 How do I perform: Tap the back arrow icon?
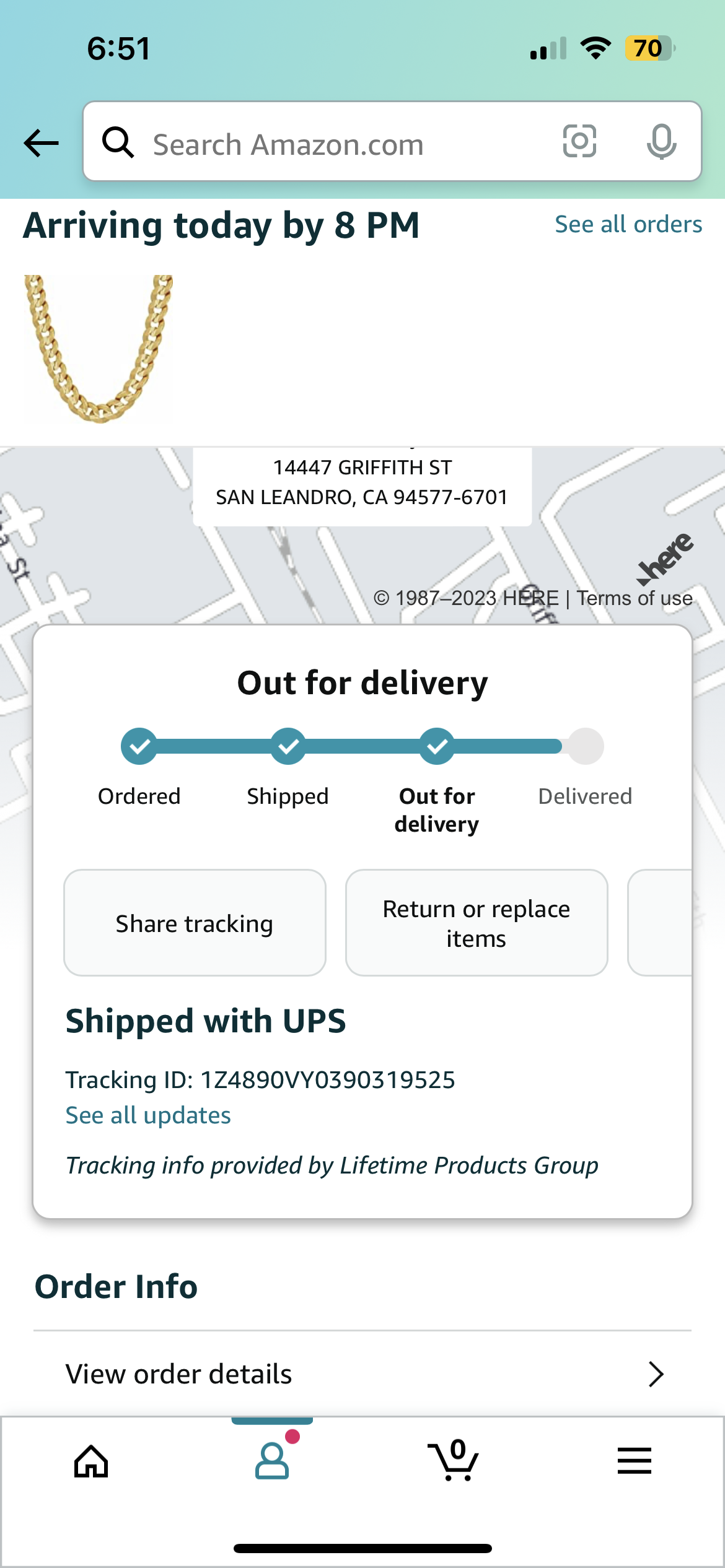(x=42, y=143)
